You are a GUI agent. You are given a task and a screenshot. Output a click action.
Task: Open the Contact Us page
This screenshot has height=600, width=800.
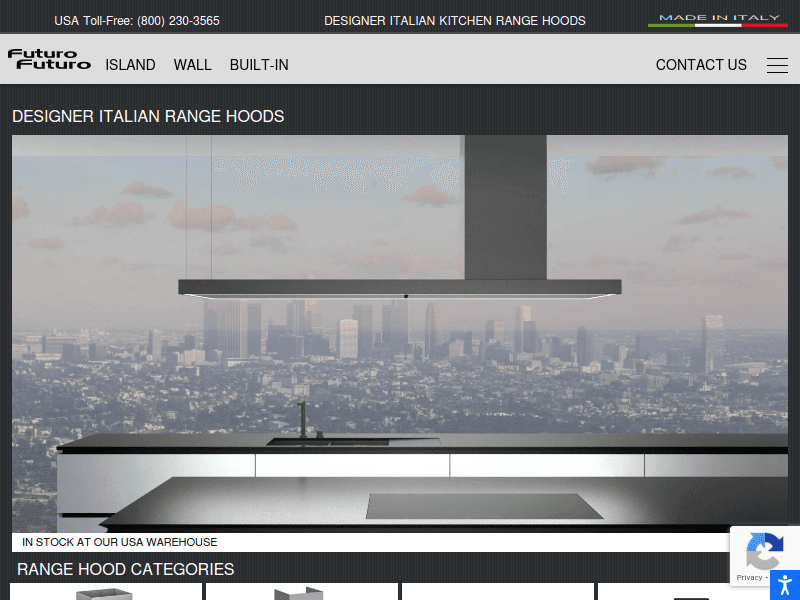click(701, 65)
